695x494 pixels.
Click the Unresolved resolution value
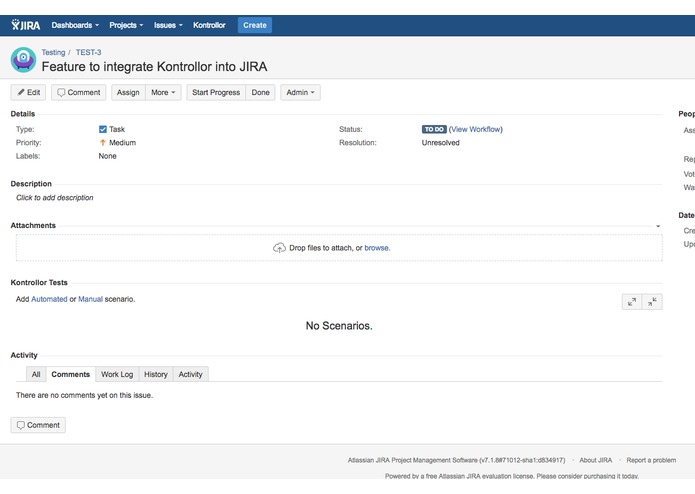[441, 143]
